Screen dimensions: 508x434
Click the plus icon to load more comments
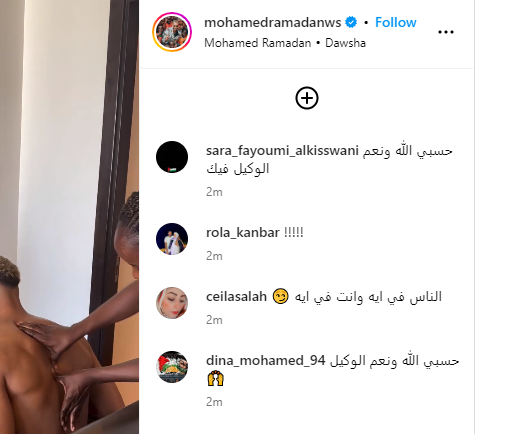[307, 98]
